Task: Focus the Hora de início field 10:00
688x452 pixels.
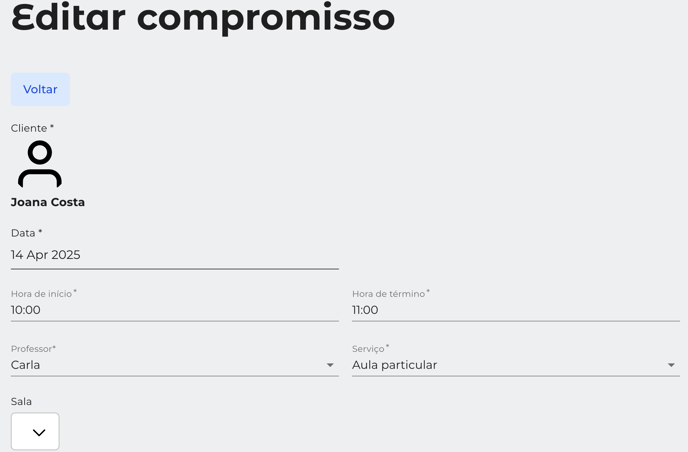Action: 175,310
